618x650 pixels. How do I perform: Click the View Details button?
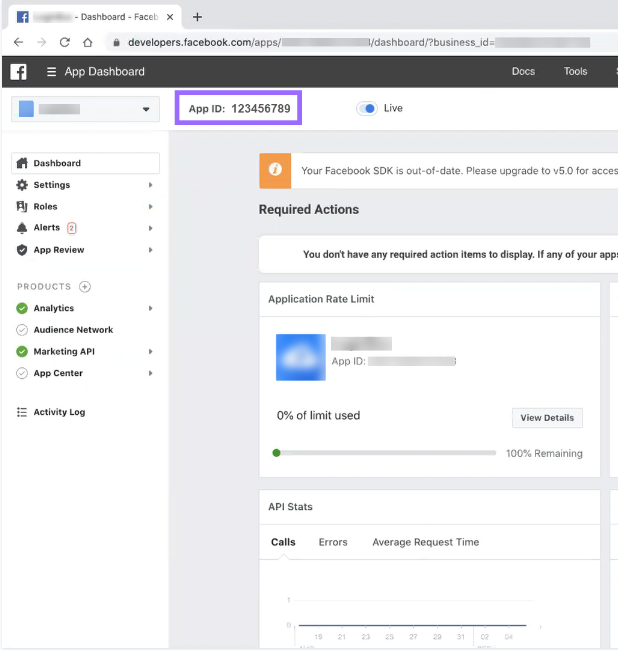(x=547, y=418)
